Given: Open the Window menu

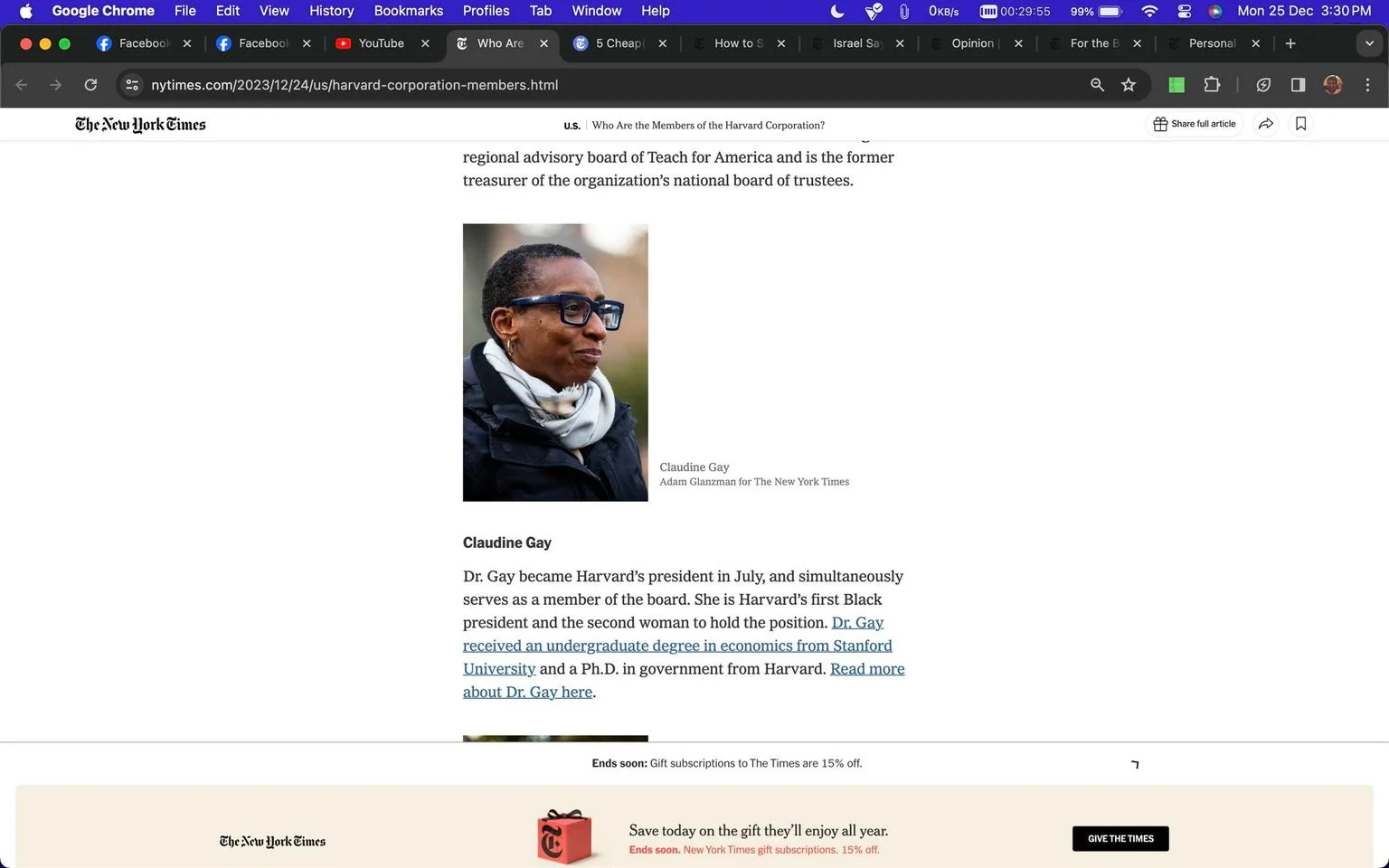Looking at the screenshot, I should [597, 11].
